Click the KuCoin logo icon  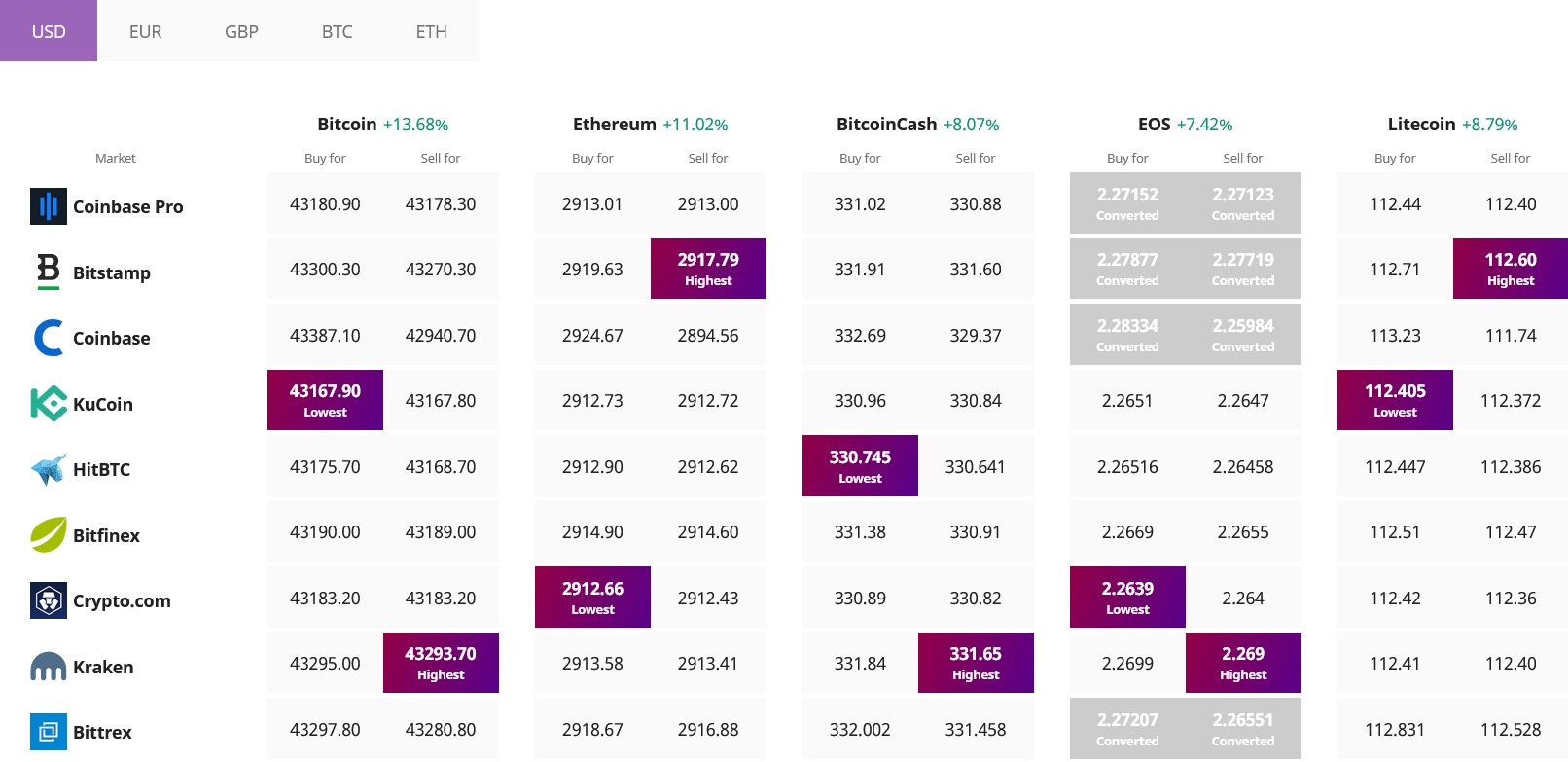click(x=49, y=403)
